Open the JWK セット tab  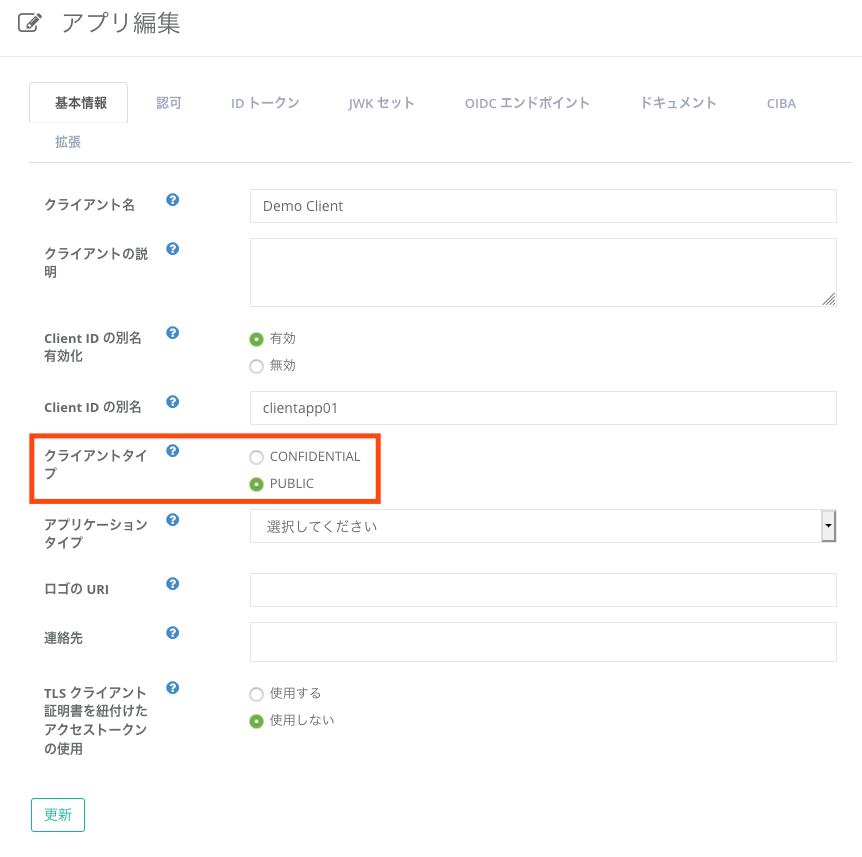tap(381, 103)
